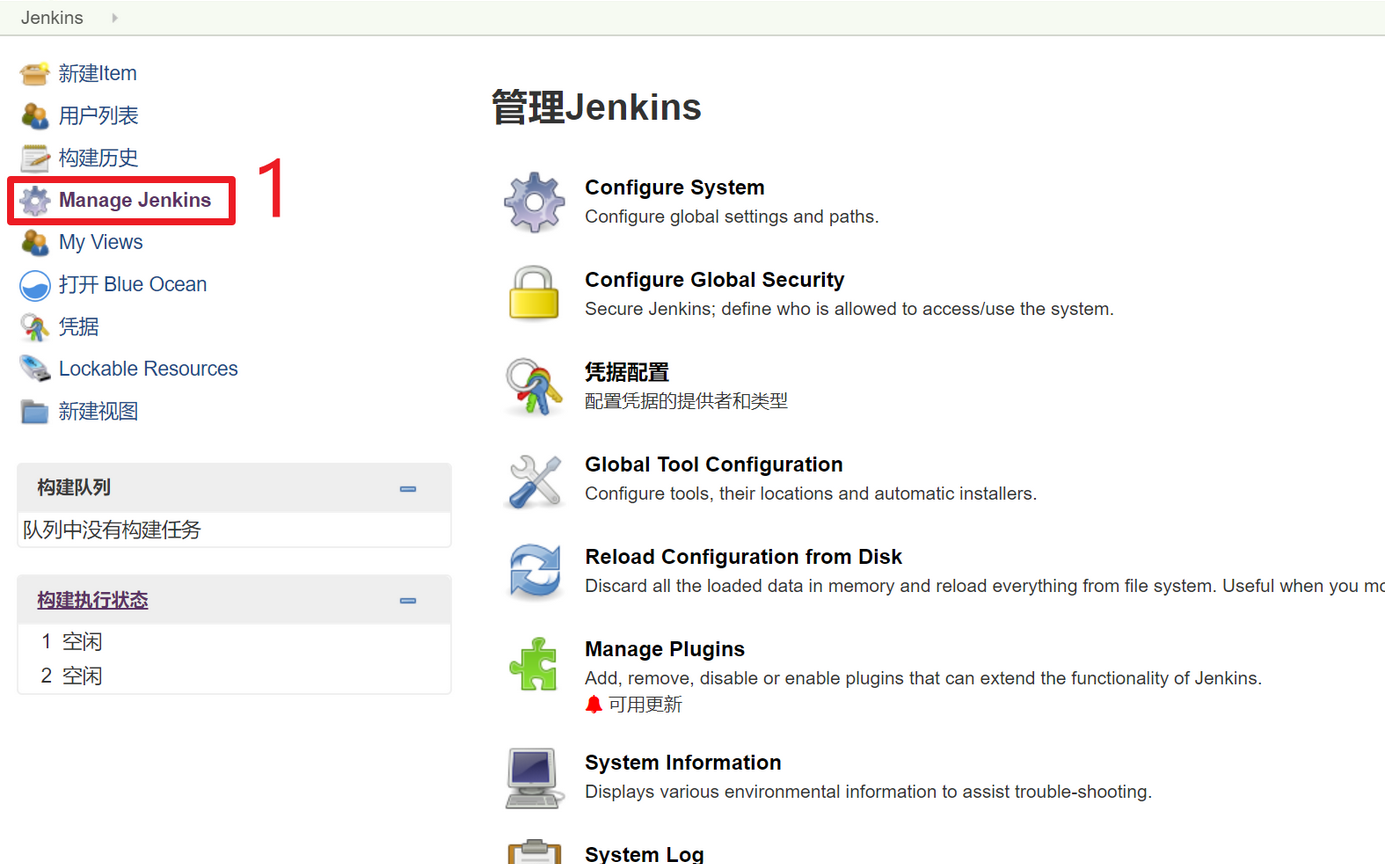The width and height of the screenshot is (1385, 864).
Task: Click the System Log clipboard icon
Action: click(x=535, y=852)
